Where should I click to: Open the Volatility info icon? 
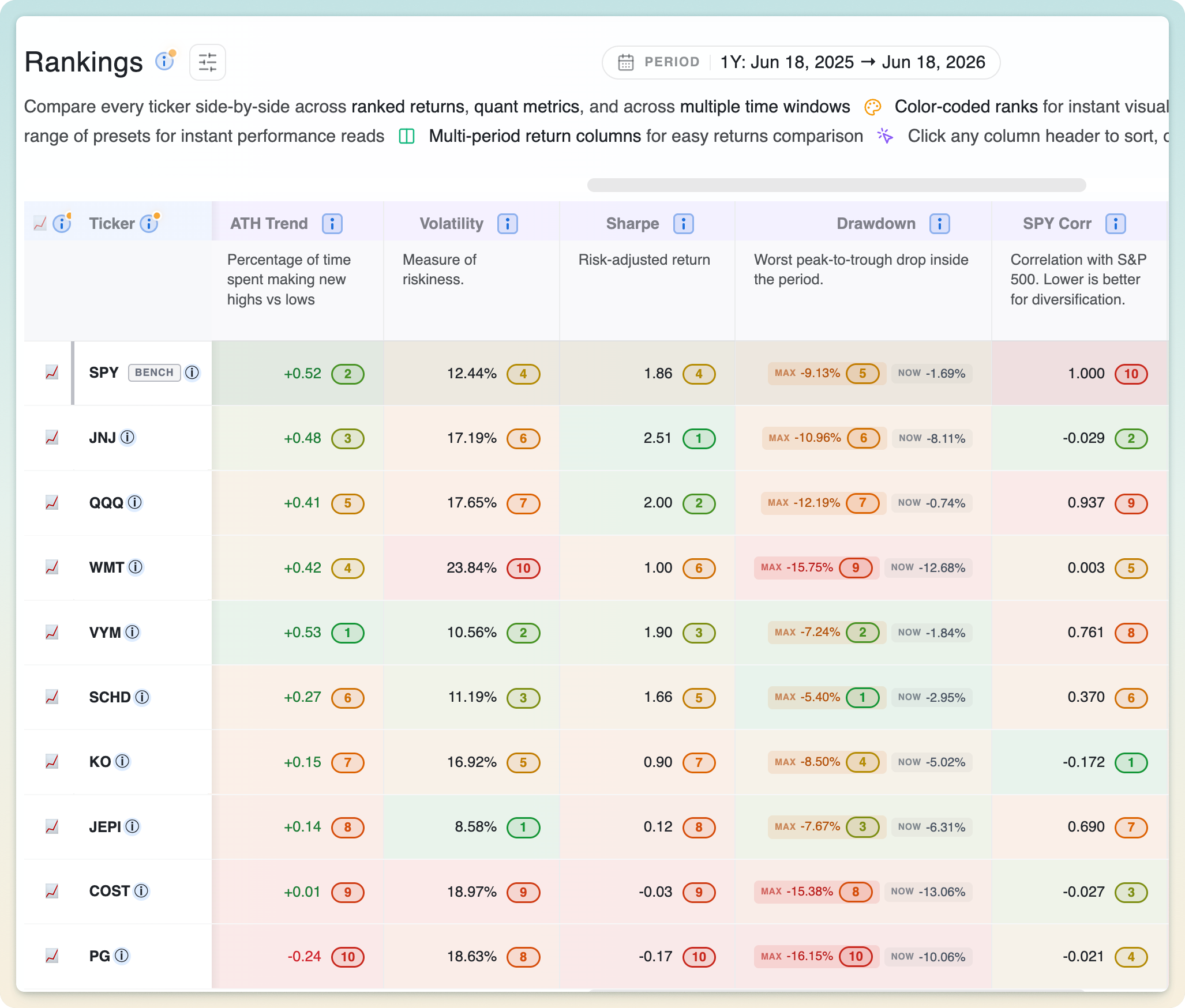tap(508, 224)
